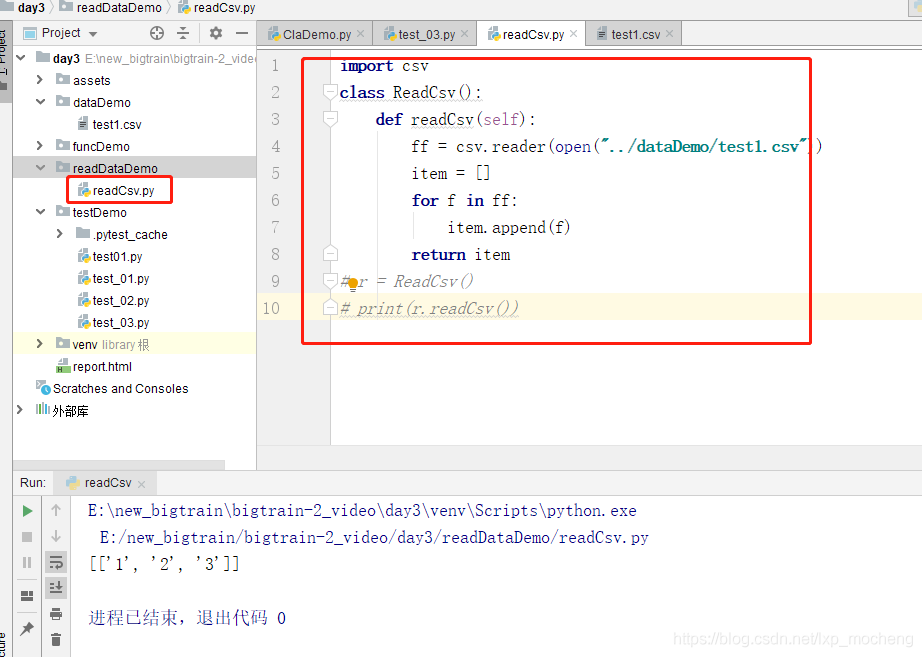The height and width of the screenshot is (657, 922).
Task: Toggle scroll to end in console
Action: point(56,588)
